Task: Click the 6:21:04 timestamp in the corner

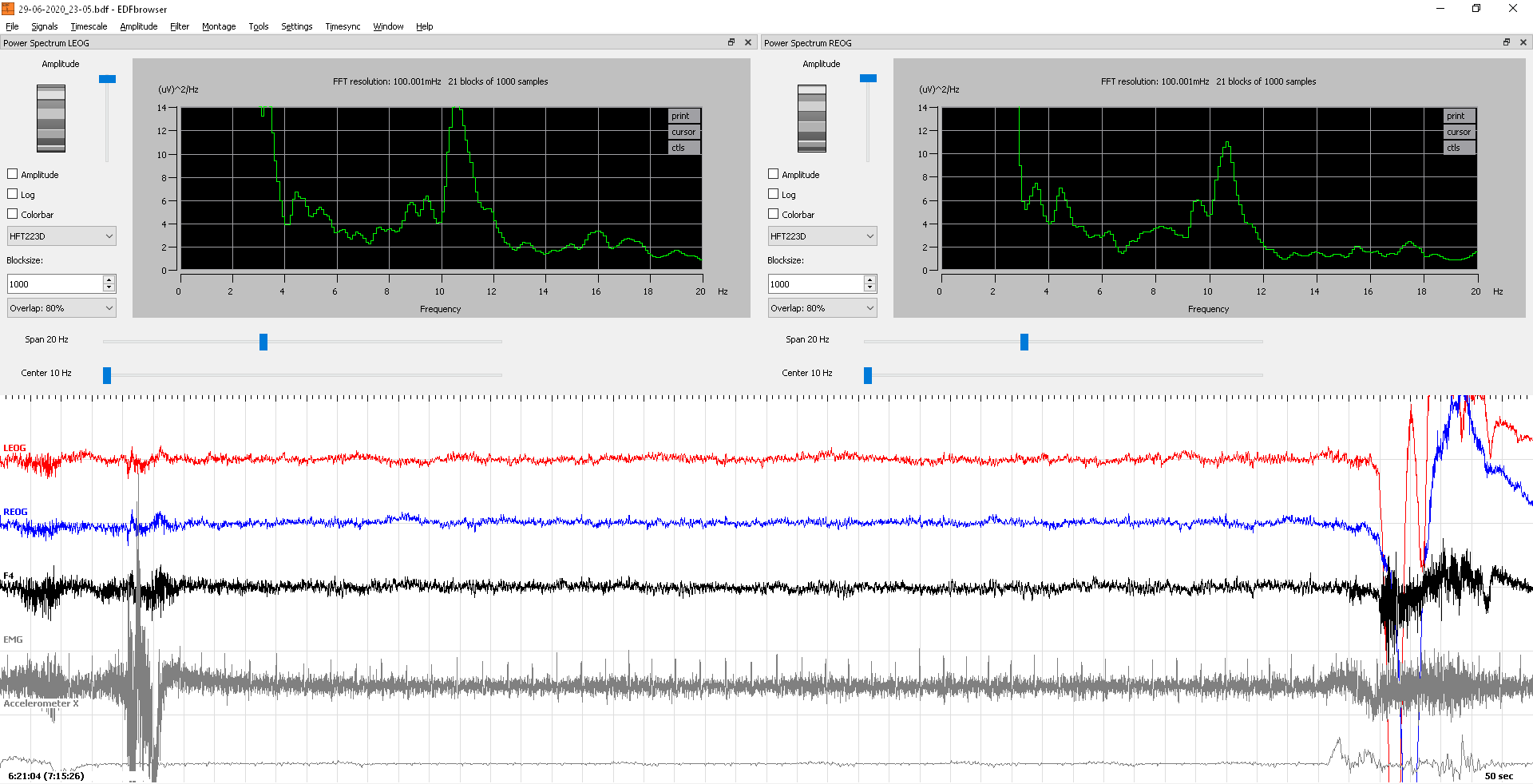Action: (x=46, y=776)
